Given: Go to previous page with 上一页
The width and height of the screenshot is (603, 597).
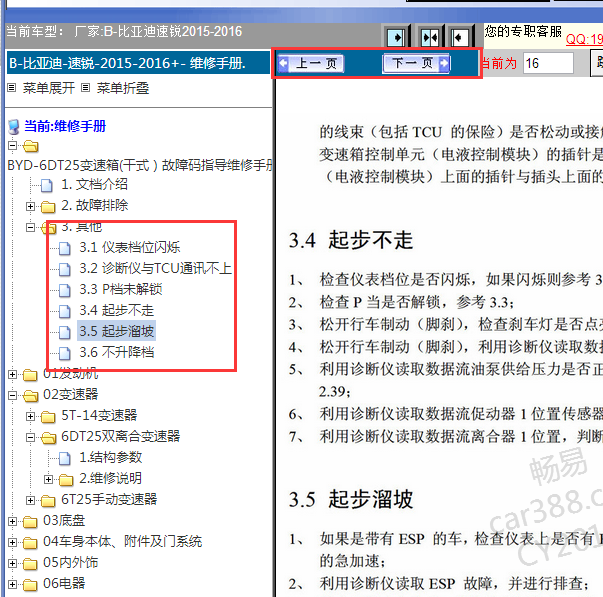Looking at the screenshot, I should (x=311, y=63).
